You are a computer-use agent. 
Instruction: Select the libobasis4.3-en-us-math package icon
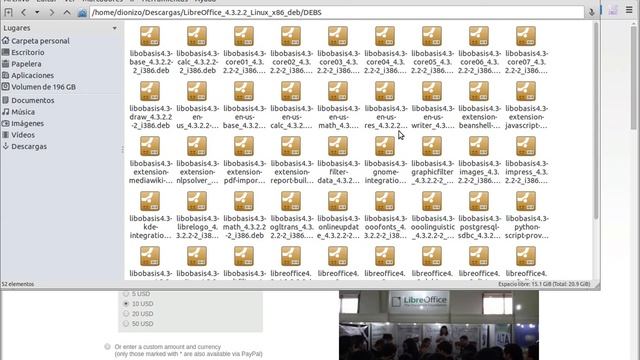coord(338,91)
